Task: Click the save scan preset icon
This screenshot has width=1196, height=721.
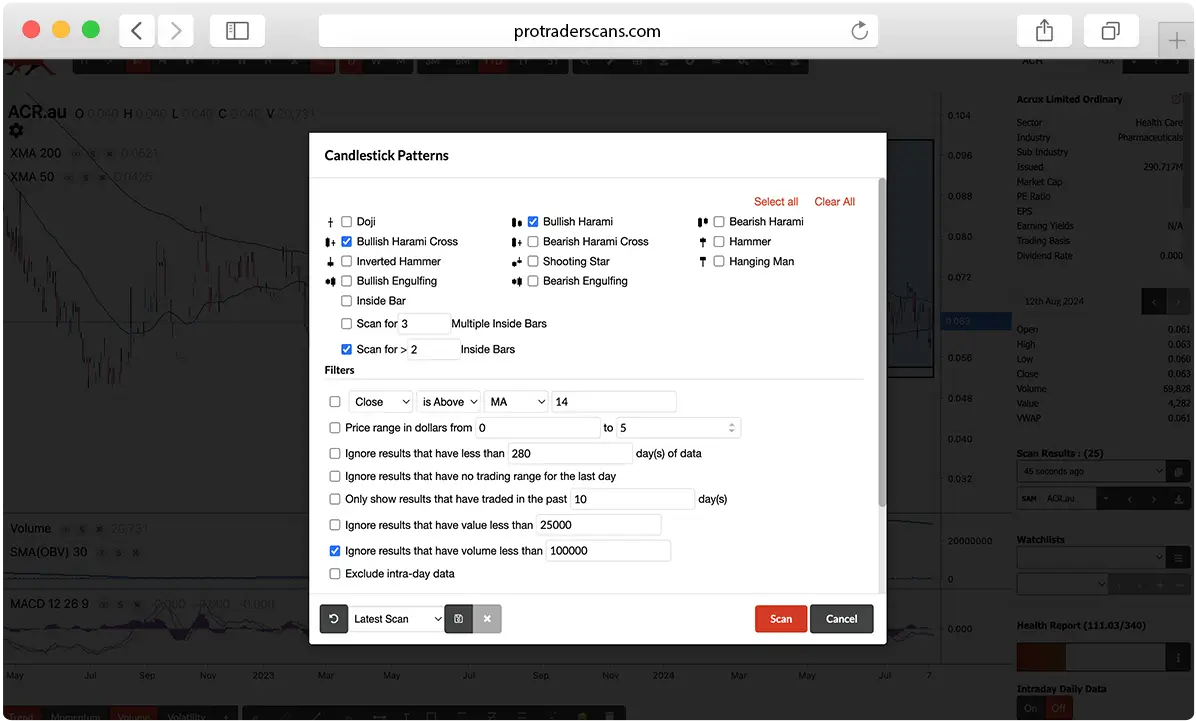Action: click(x=458, y=619)
